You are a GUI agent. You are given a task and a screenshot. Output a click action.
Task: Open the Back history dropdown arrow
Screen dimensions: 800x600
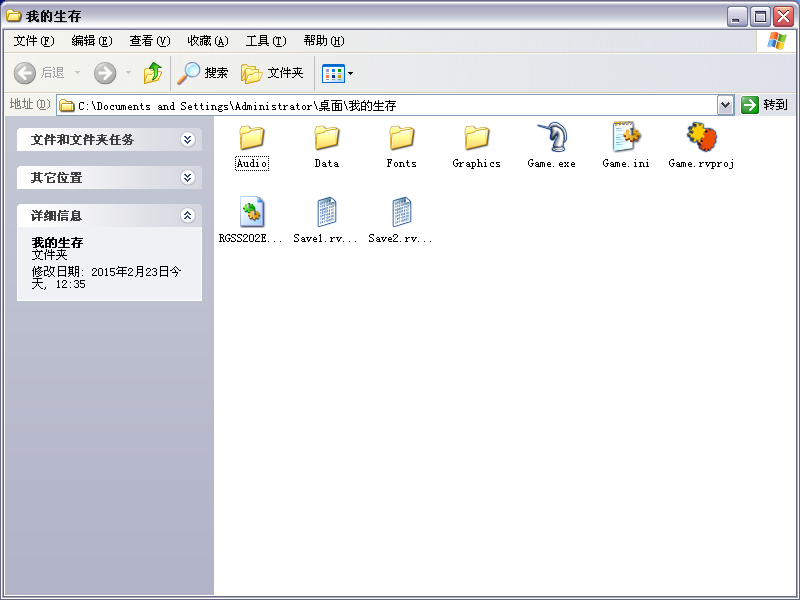coord(78,73)
